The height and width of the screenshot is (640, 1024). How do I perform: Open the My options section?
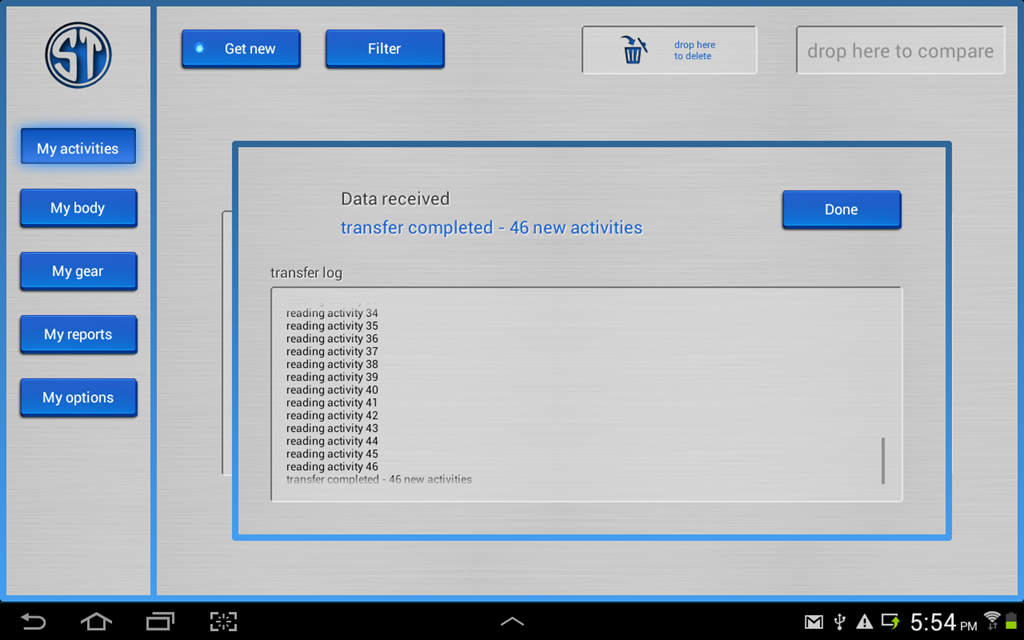[78, 397]
